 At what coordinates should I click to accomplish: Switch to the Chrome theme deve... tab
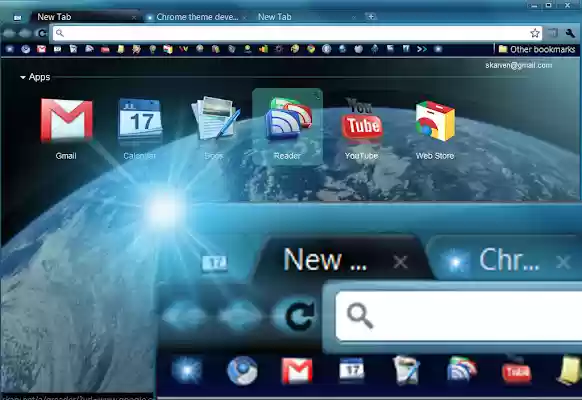tap(197, 17)
